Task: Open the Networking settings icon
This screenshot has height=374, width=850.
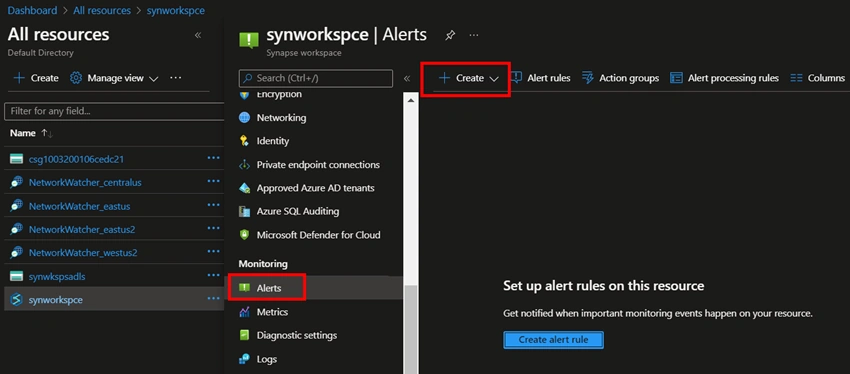Action: [244, 118]
